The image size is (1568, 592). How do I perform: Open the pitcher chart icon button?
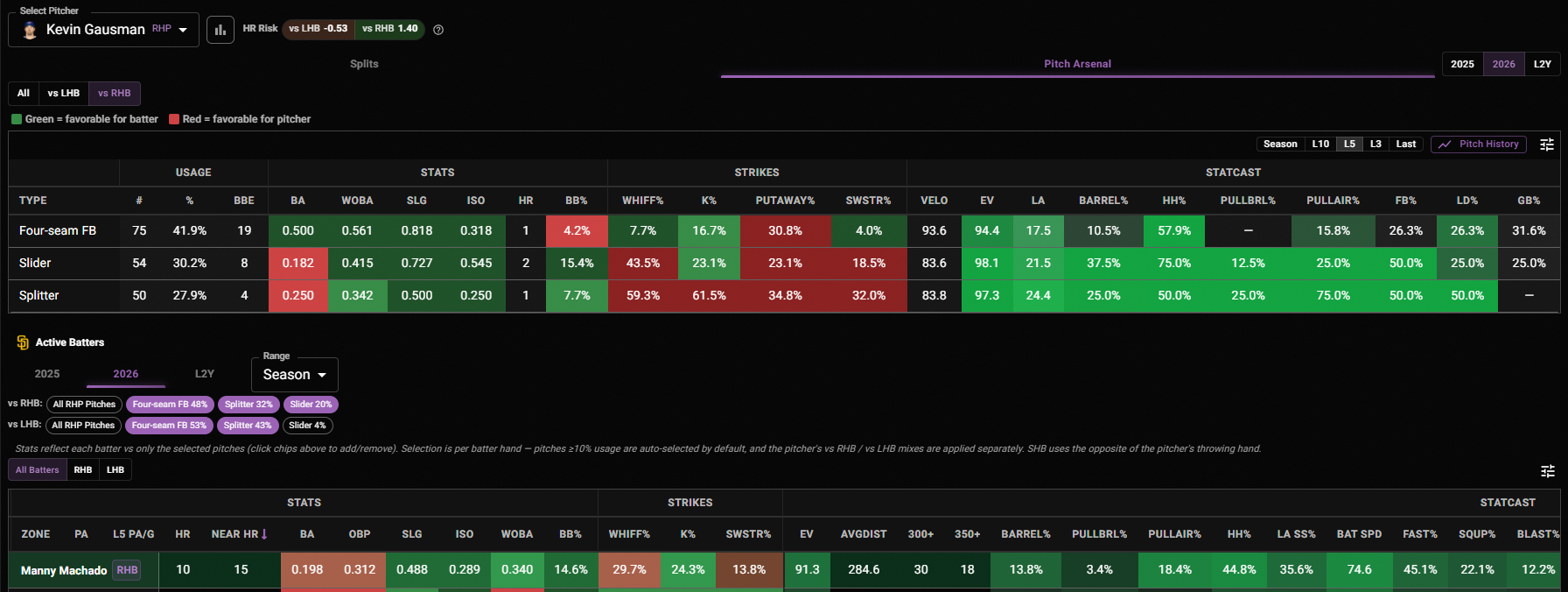(220, 30)
